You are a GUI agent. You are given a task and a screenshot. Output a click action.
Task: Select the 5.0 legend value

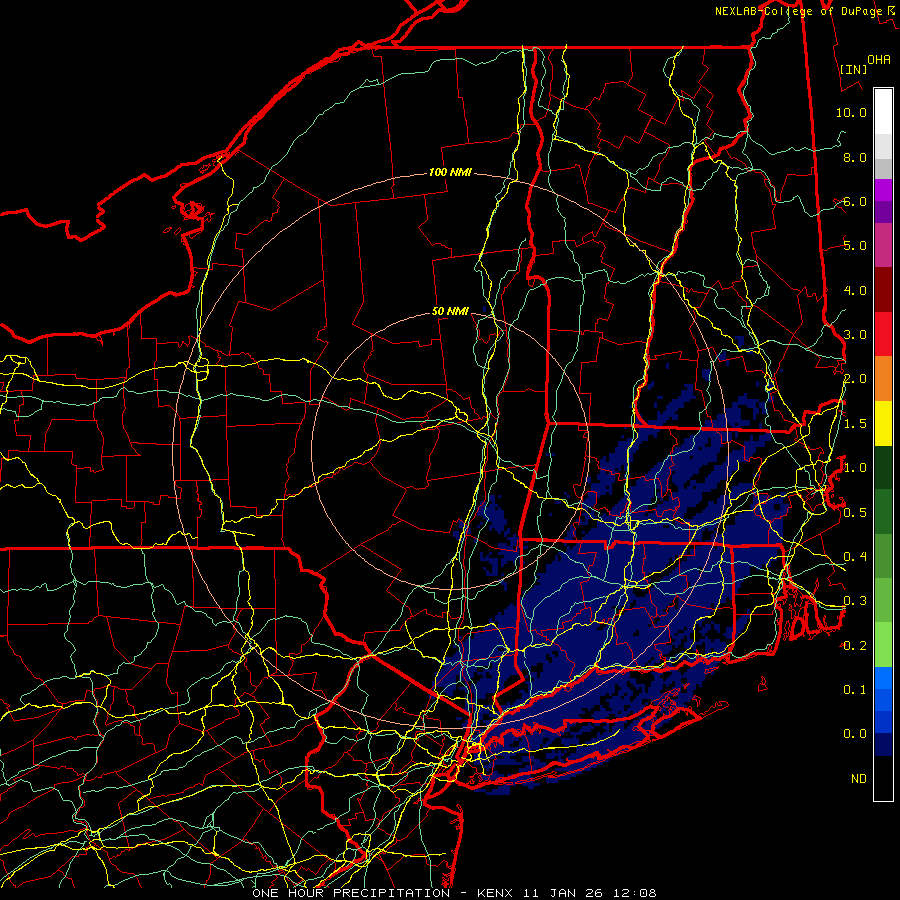click(855, 246)
